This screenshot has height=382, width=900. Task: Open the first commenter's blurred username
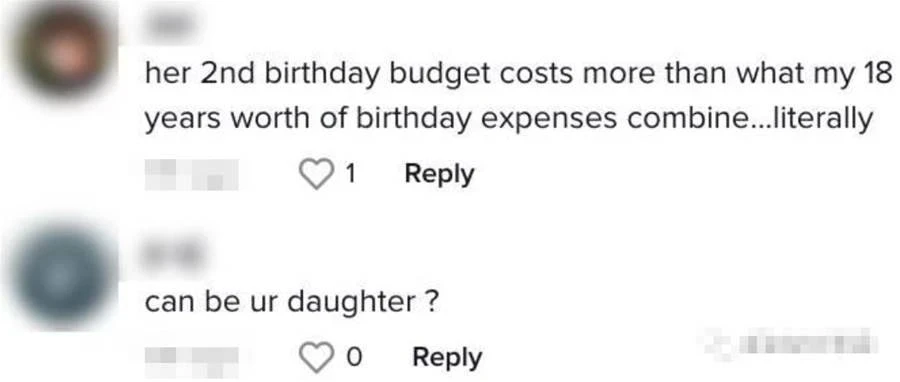pos(168,26)
